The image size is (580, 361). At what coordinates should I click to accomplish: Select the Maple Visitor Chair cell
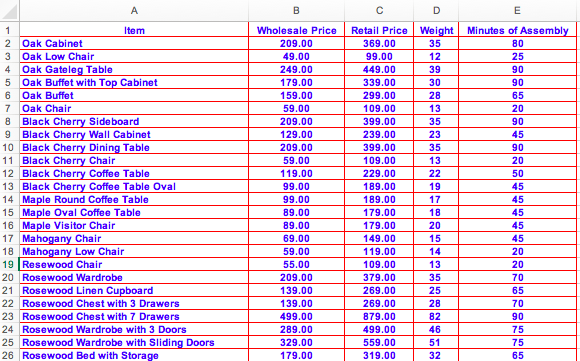[x=134, y=226]
